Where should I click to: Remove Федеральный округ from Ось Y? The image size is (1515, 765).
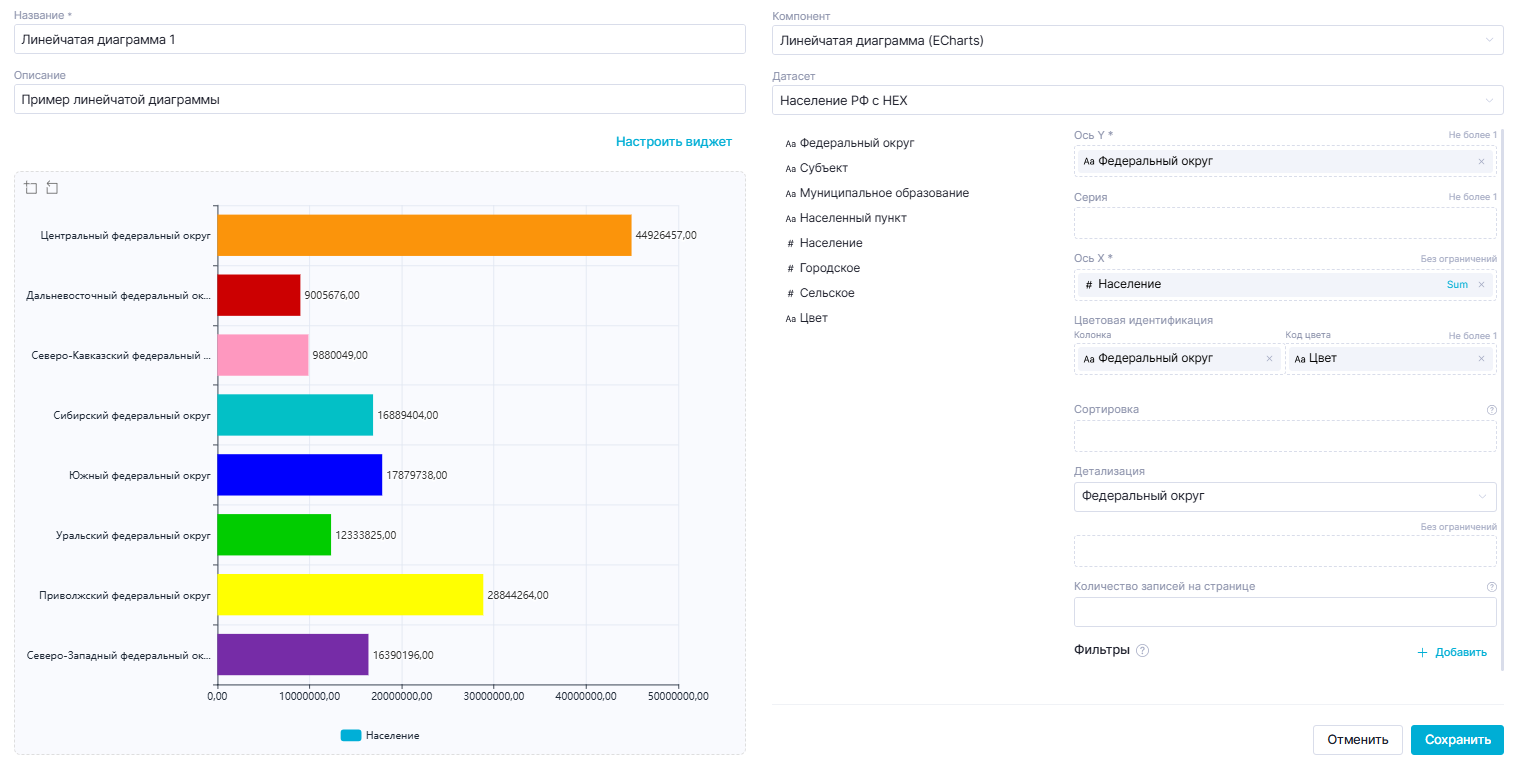[x=1481, y=161]
